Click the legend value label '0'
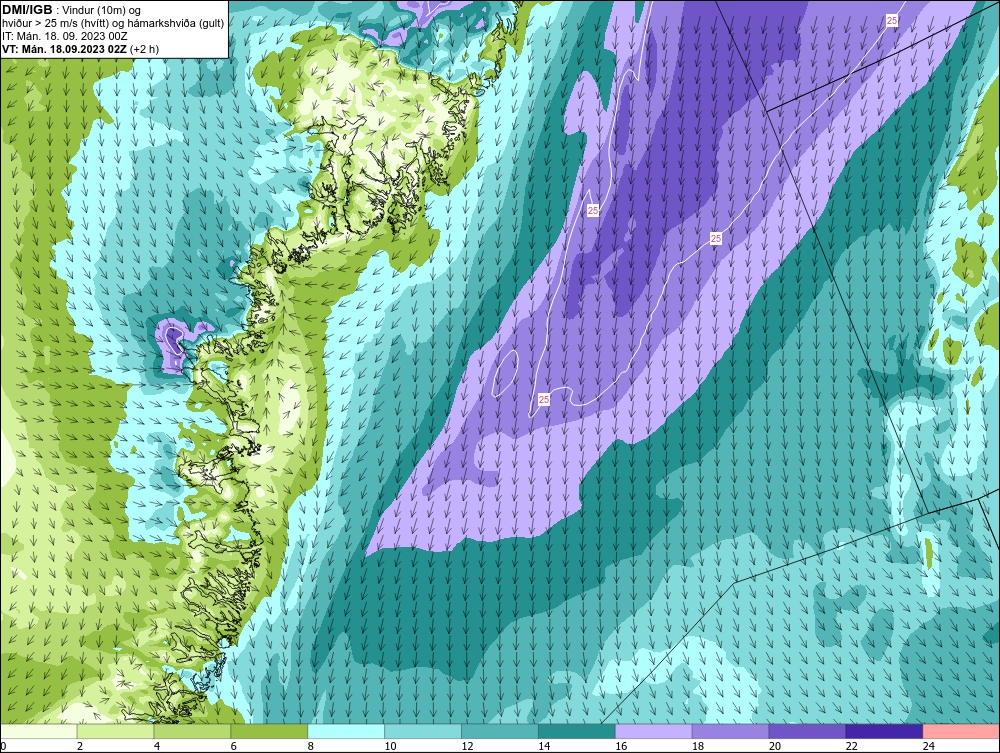This screenshot has width=1000, height=753. tap(3, 746)
